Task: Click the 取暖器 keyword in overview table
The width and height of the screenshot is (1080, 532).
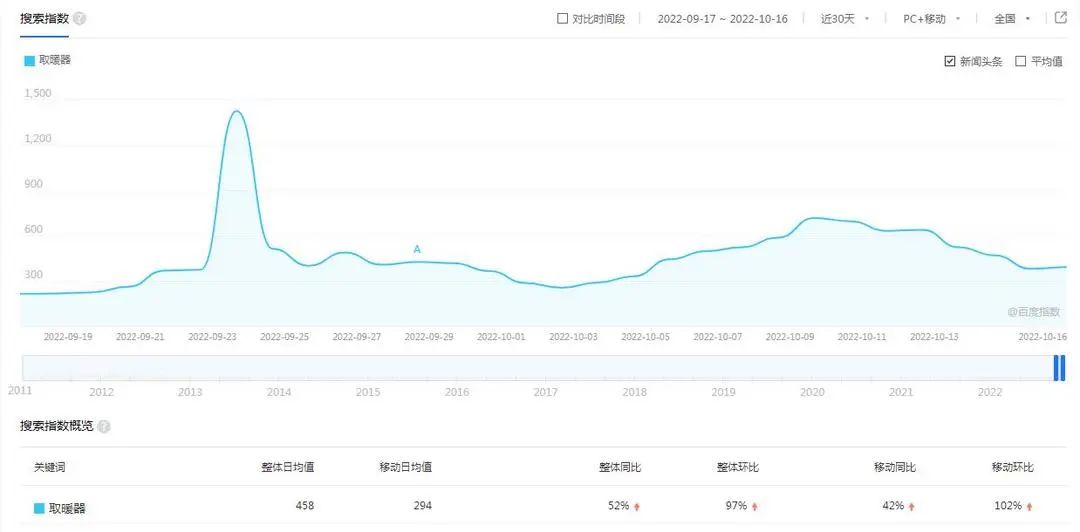Action: [67, 508]
